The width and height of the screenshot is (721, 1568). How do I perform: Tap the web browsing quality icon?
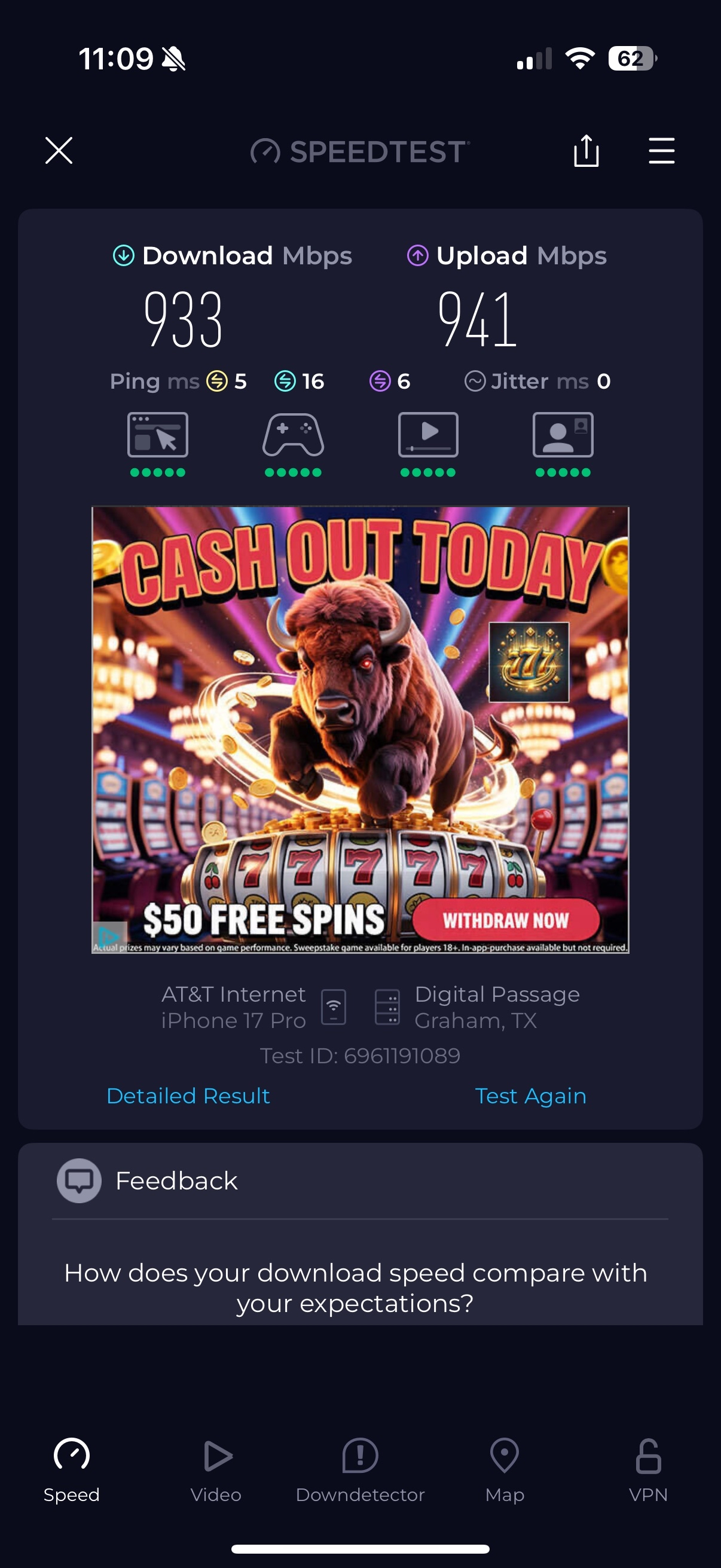click(158, 435)
